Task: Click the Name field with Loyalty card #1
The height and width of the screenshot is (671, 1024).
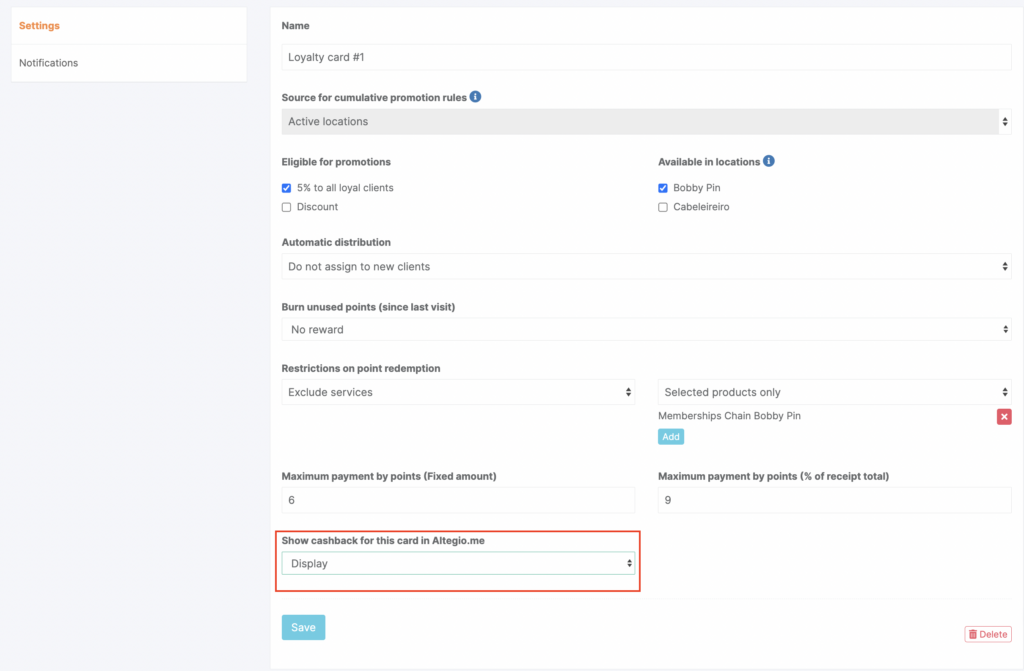Action: click(646, 57)
